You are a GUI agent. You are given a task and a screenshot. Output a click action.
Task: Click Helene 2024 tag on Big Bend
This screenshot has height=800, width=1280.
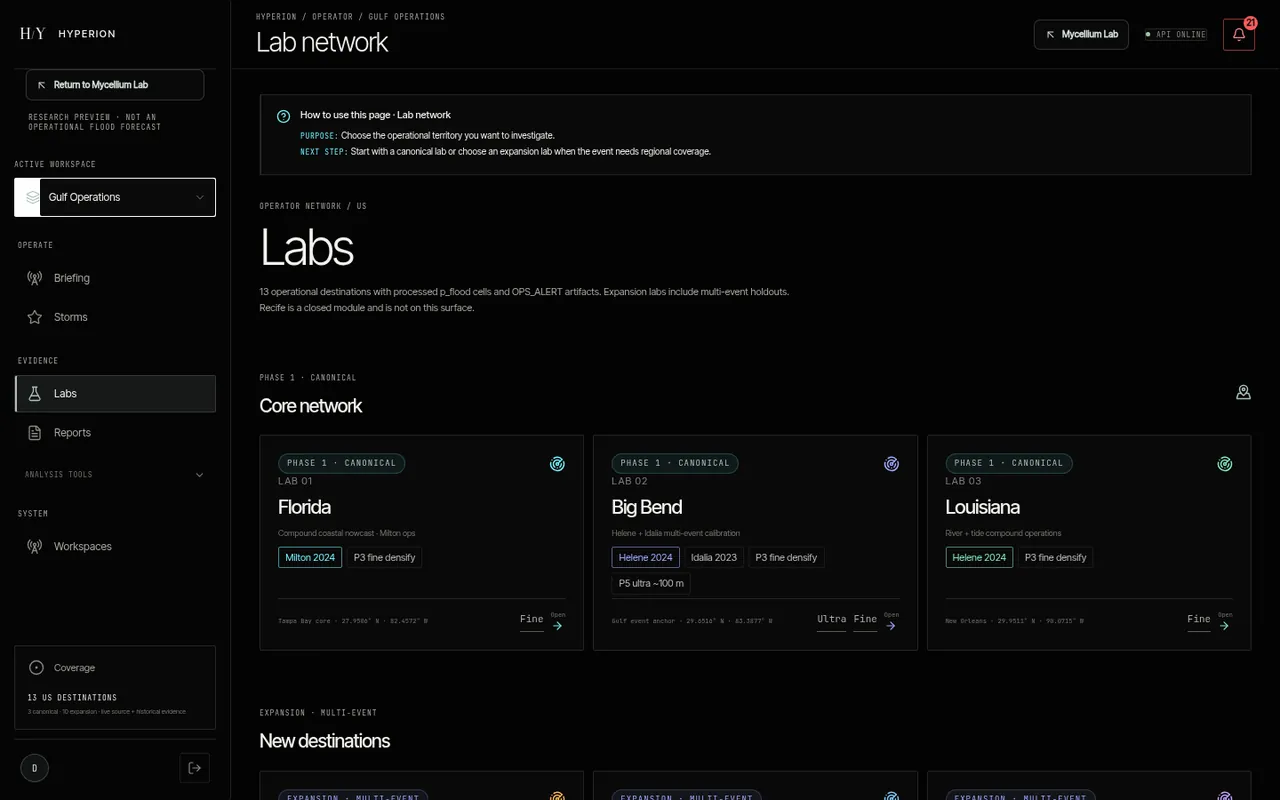(x=645, y=558)
